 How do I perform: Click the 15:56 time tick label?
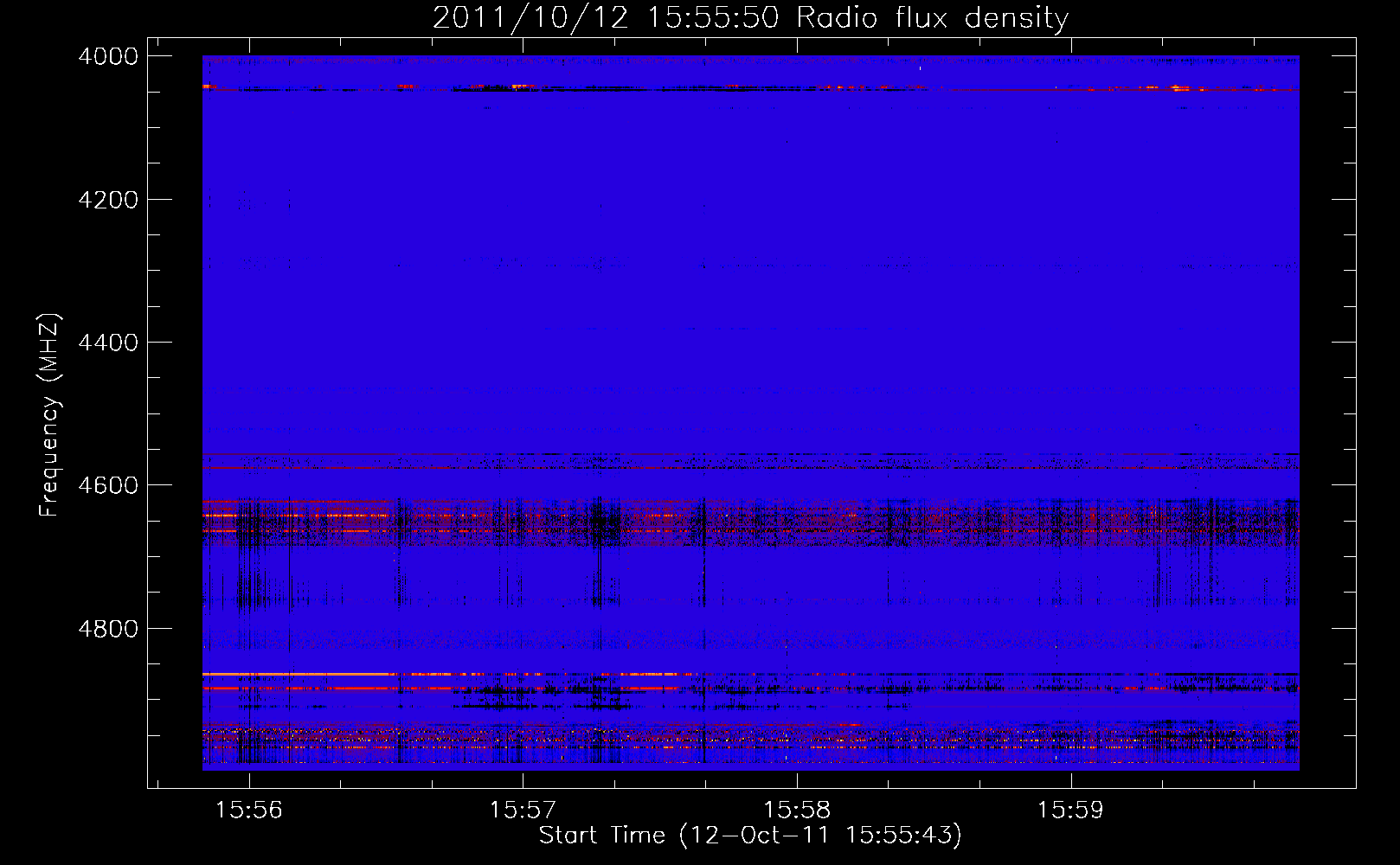249,811
